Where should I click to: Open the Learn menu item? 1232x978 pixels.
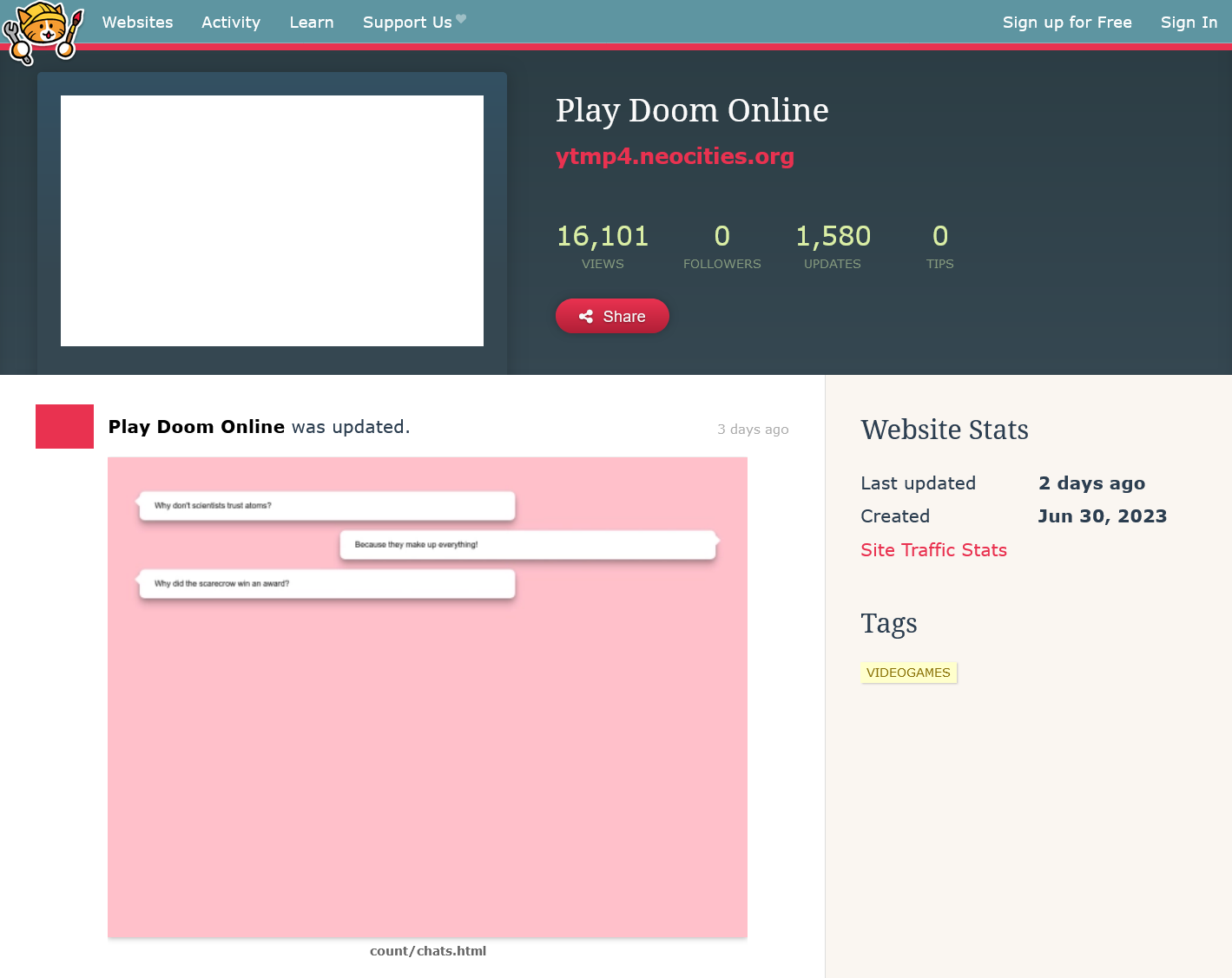312,23
